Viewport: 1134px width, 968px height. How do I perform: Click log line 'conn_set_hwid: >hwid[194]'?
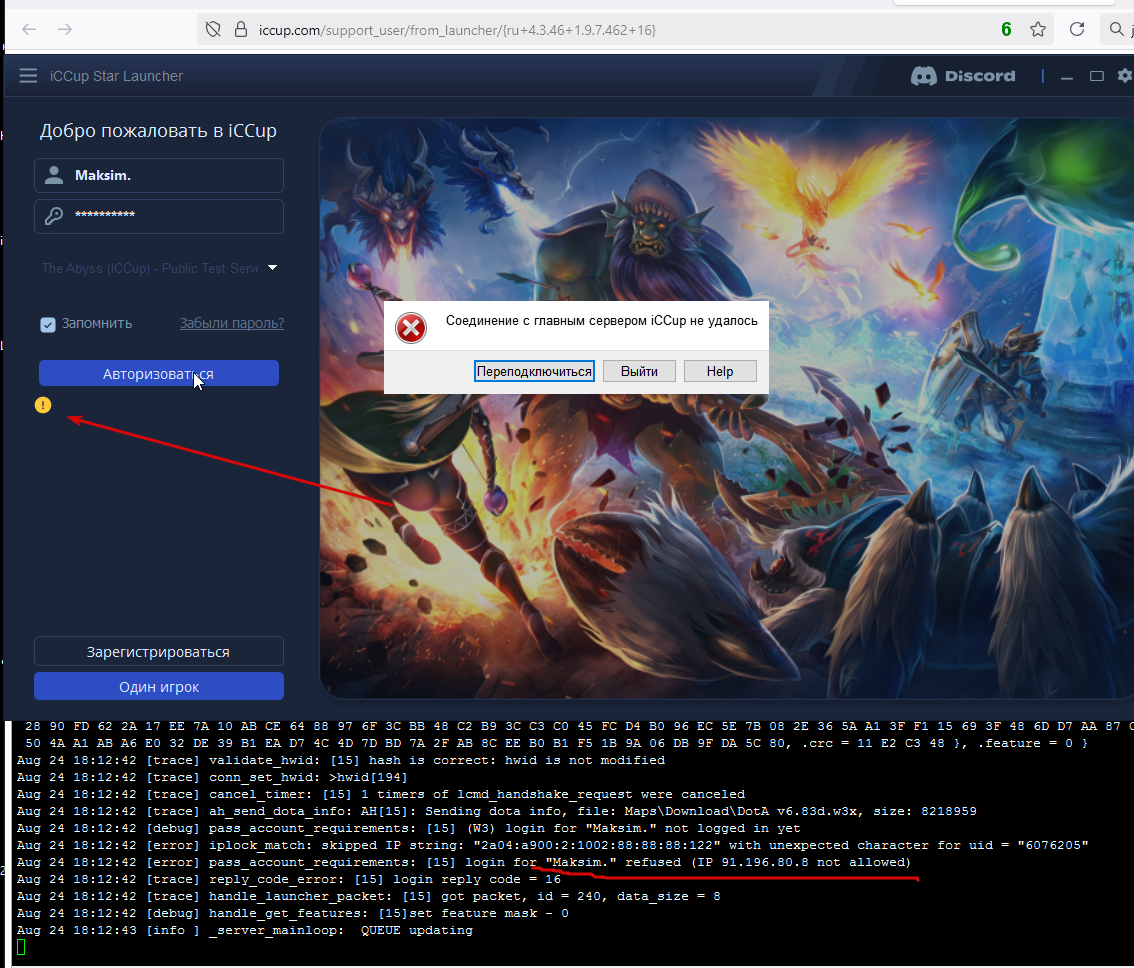point(212,778)
